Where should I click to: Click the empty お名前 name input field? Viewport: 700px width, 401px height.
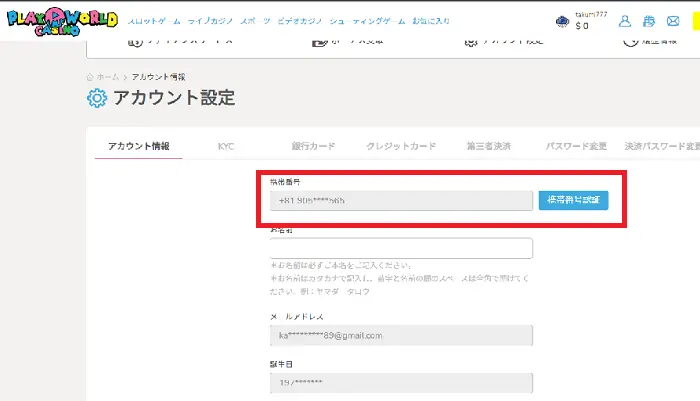pyautogui.click(x=400, y=249)
